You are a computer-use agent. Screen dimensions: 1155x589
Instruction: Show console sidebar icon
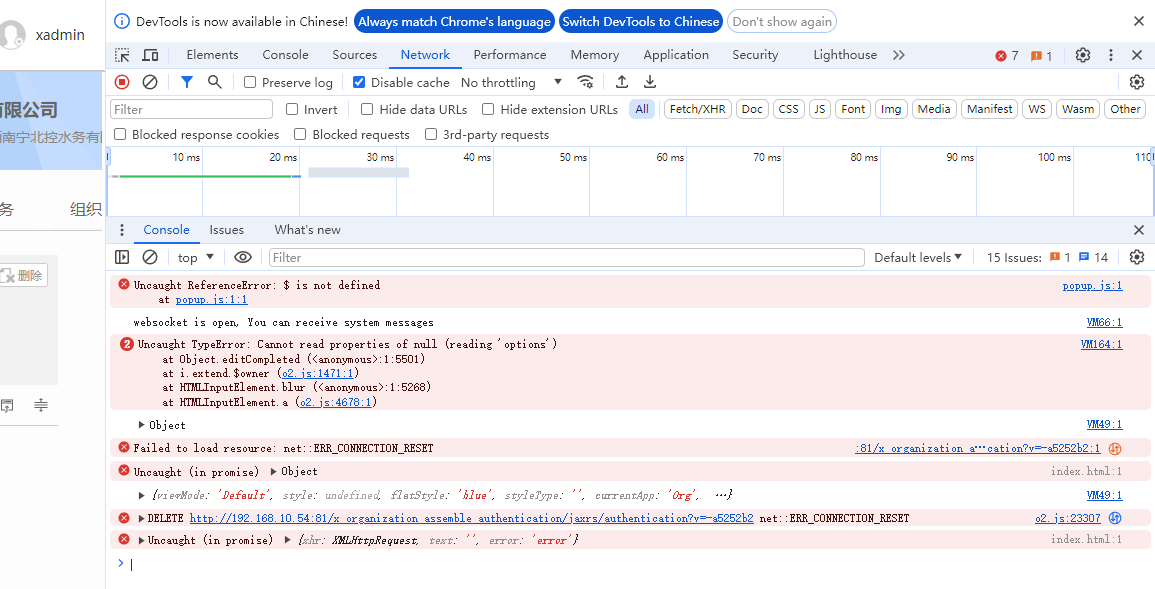122,257
